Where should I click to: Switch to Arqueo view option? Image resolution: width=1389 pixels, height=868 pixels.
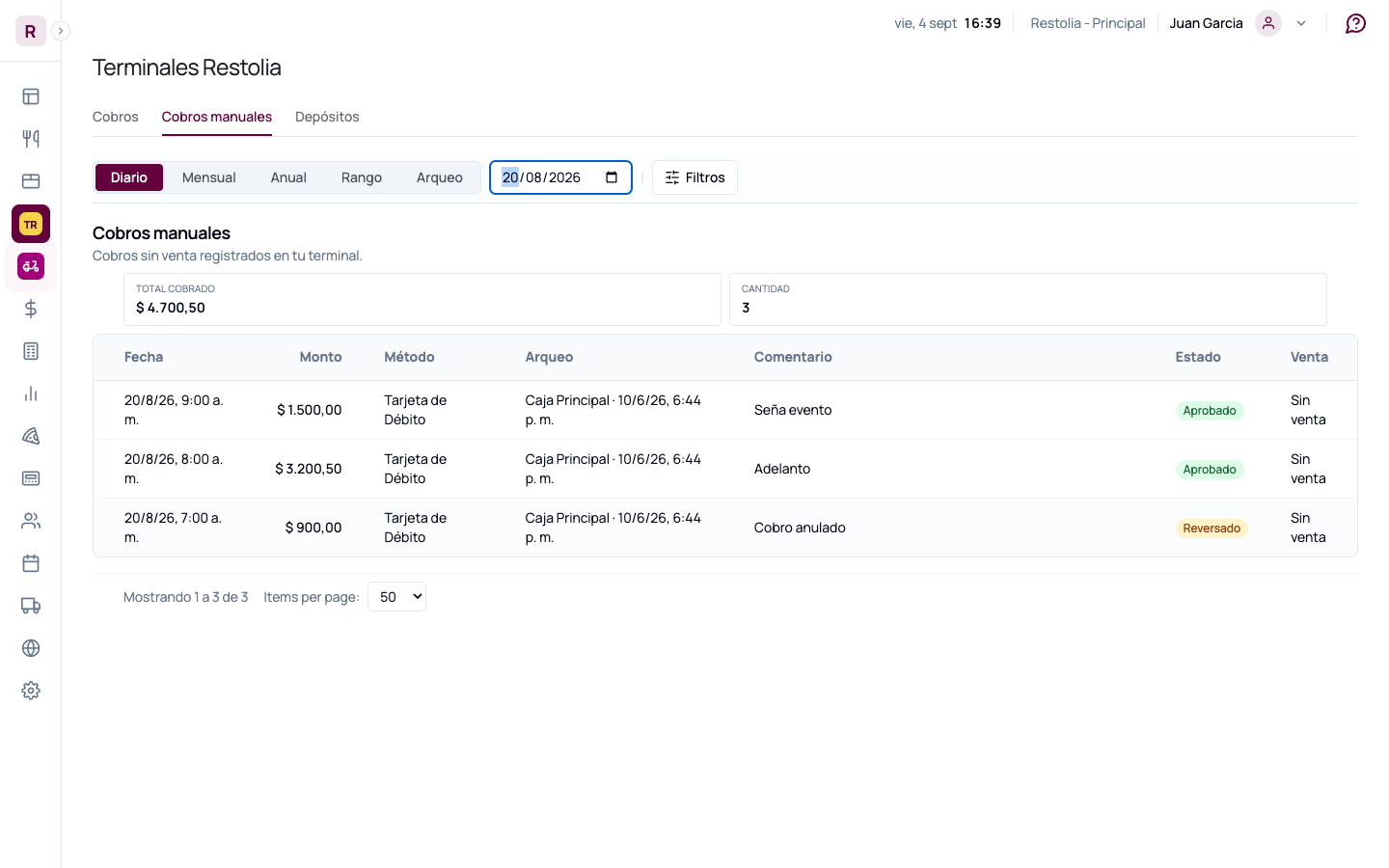coord(440,177)
